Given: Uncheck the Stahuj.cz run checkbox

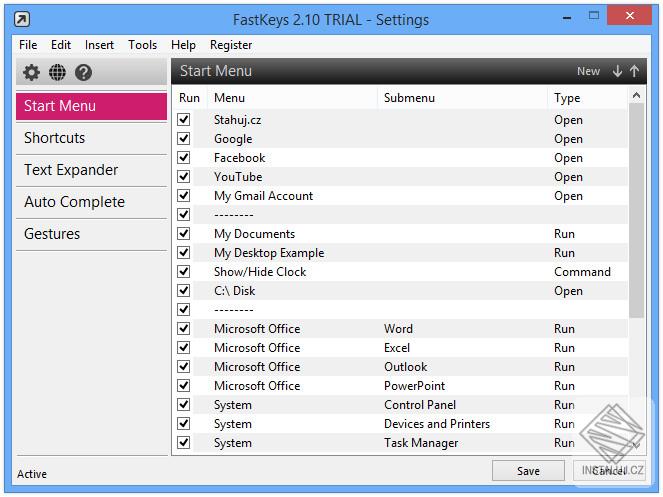Looking at the screenshot, I should (x=184, y=120).
